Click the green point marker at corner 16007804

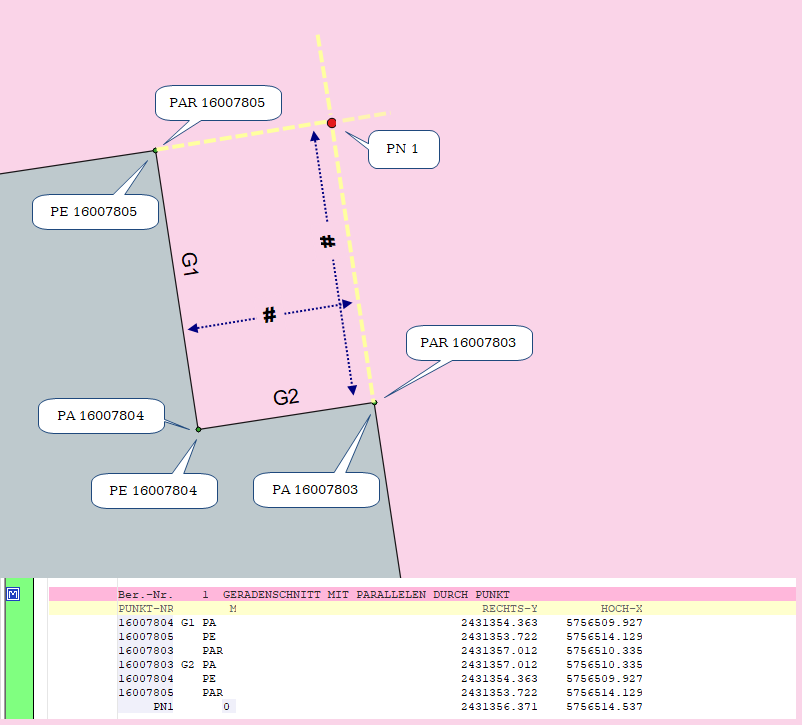[198, 429]
